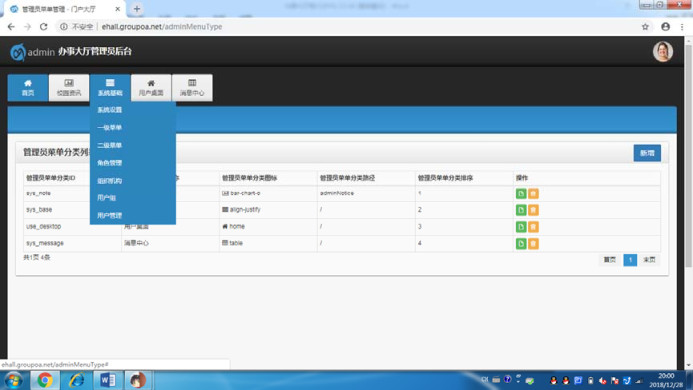
Task: Click the blue 新增 add button
Action: pyautogui.click(x=647, y=153)
